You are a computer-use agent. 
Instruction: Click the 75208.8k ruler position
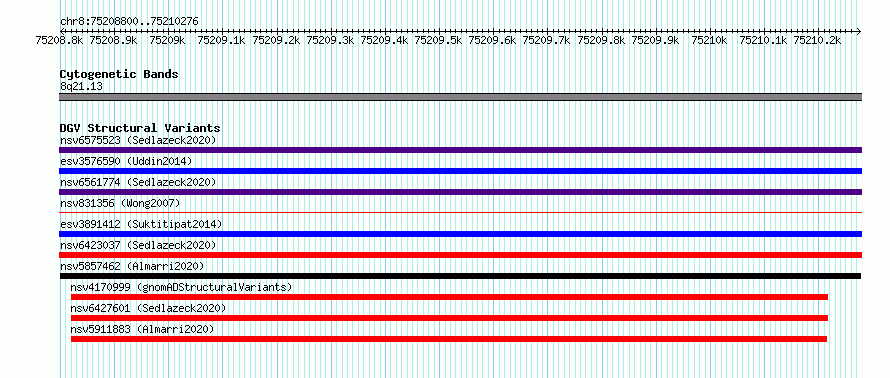tap(59, 40)
